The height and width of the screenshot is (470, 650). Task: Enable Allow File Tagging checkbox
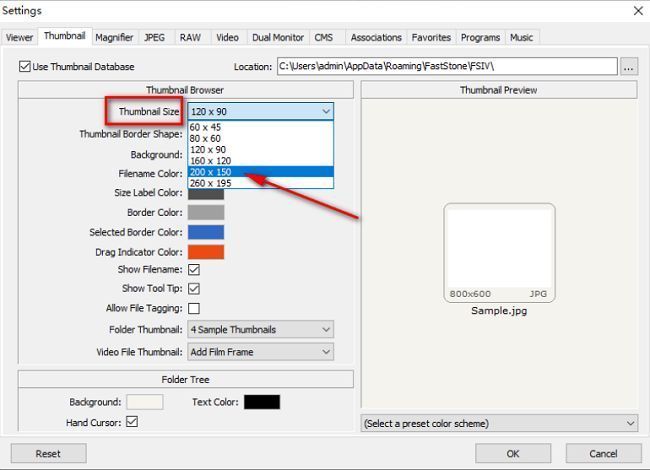coord(194,309)
